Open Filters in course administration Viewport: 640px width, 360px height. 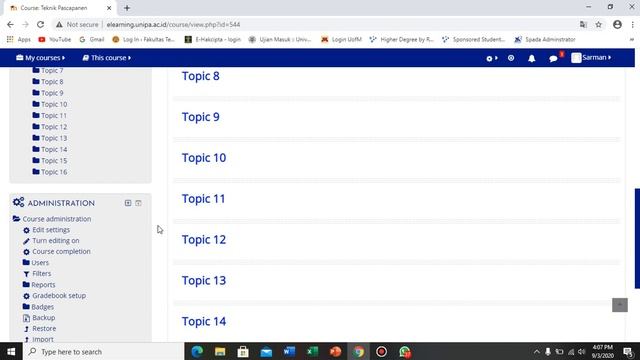click(x=42, y=273)
